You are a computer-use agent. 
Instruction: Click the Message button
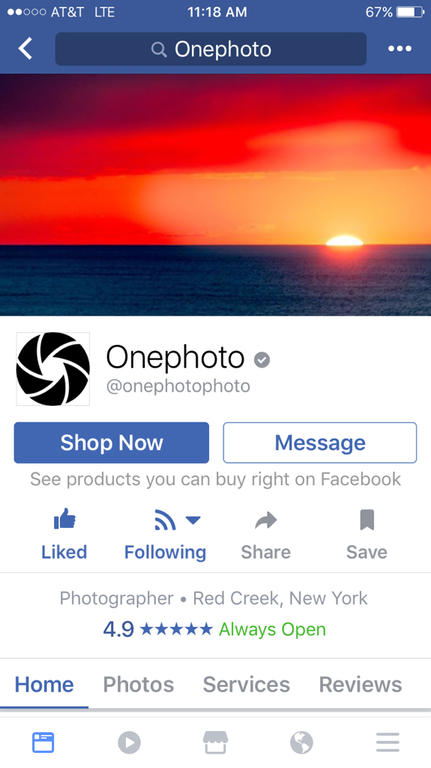(x=320, y=443)
